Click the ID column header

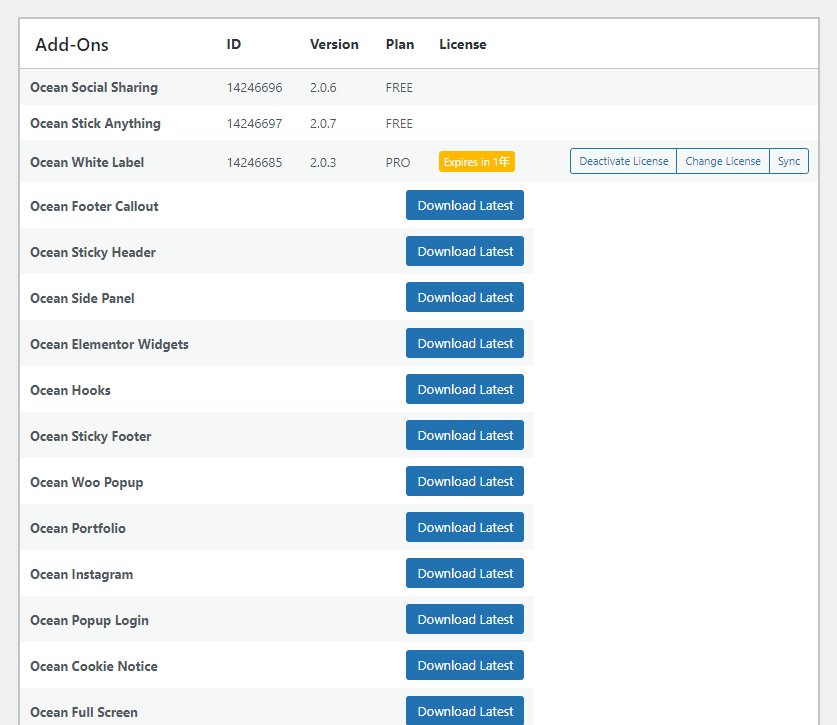(234, 44)
